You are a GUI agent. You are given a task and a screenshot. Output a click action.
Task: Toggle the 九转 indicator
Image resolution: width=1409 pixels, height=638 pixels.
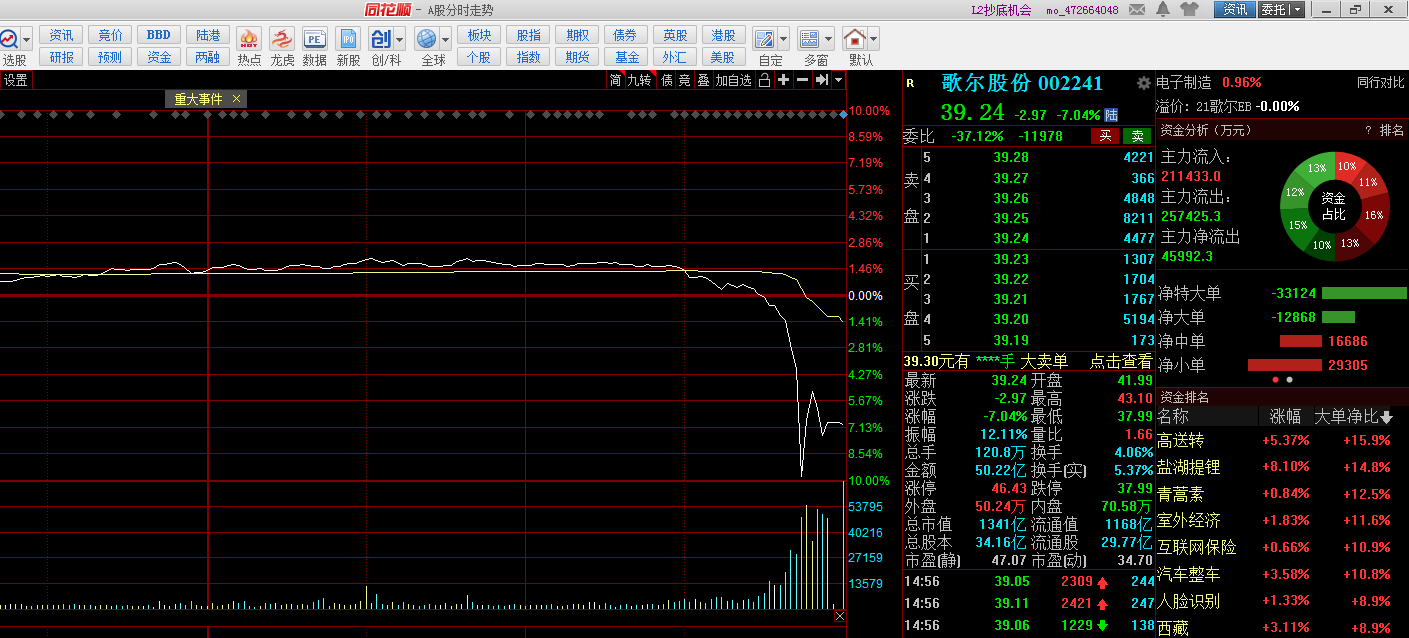(639, 80)
